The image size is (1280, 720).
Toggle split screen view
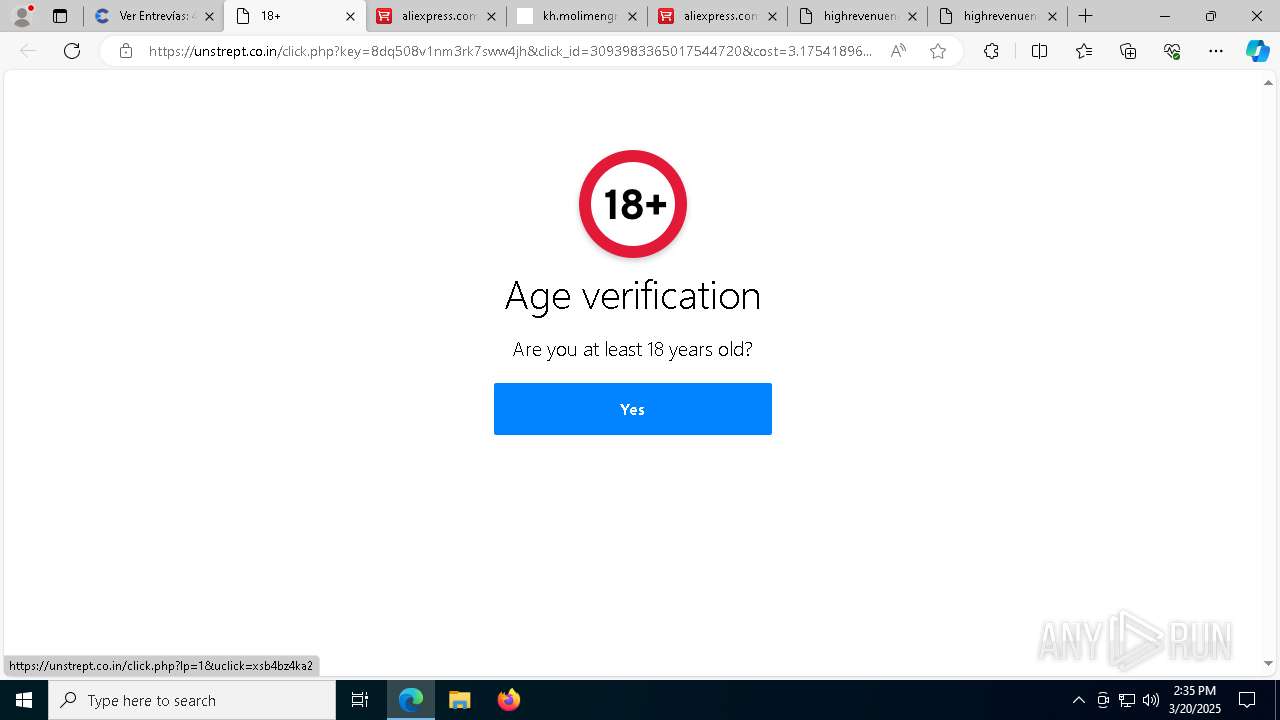[1039, 51]
